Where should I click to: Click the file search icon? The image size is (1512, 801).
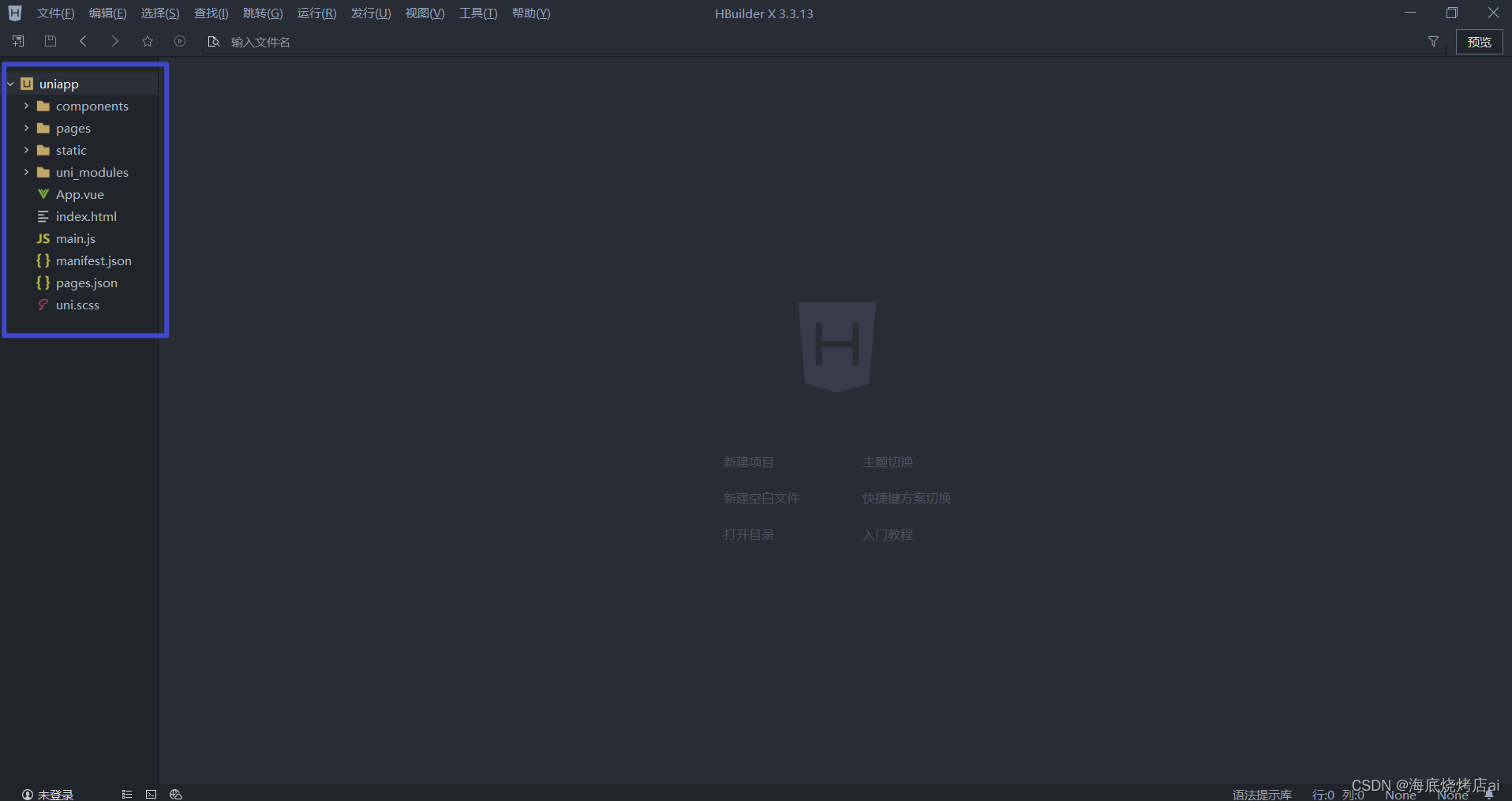tap(213, 41)
